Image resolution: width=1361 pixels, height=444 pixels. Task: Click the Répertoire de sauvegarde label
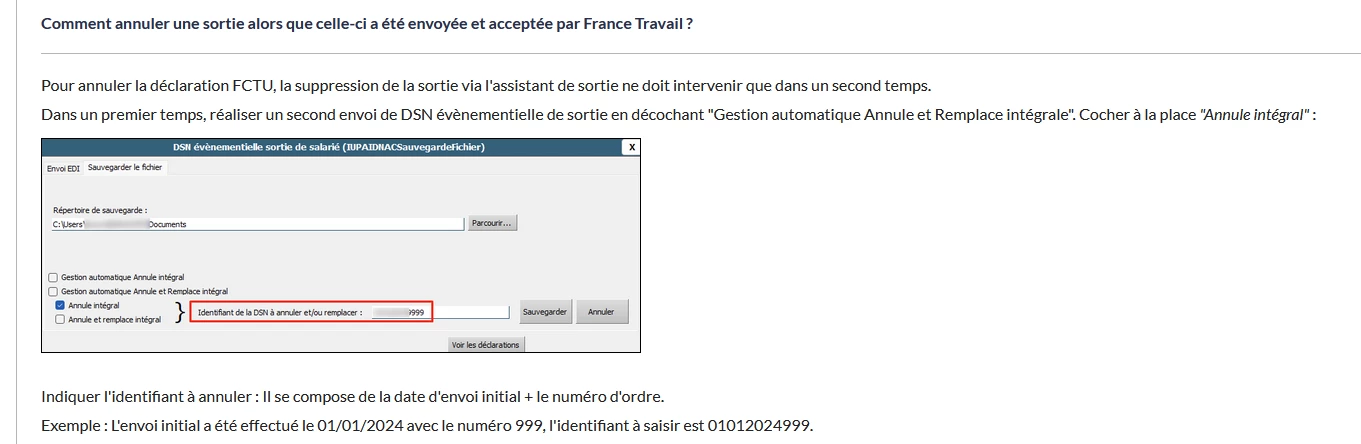(x=100, y=210)
